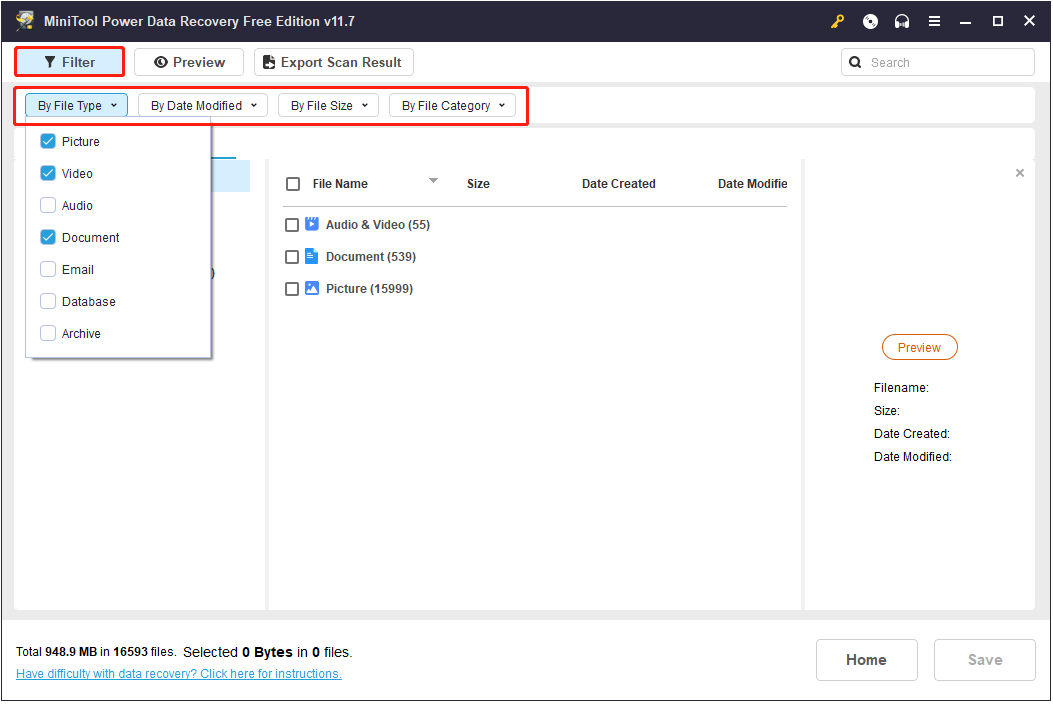Open the By File Size dropdown
The width and height of the screenshot is (1053, 704).
pyautogui.click(x=328, y=105)
